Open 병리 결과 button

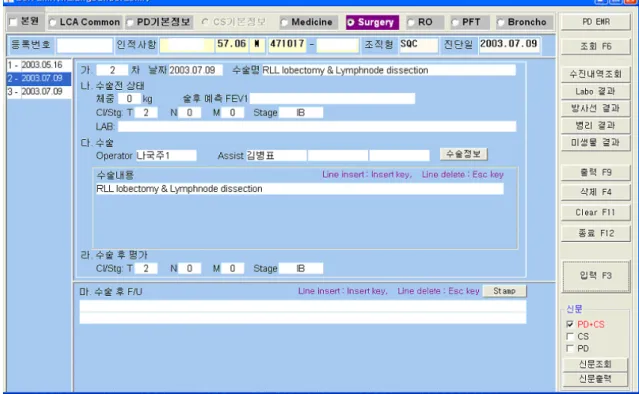pyautogui.click(x=595, y=125)
